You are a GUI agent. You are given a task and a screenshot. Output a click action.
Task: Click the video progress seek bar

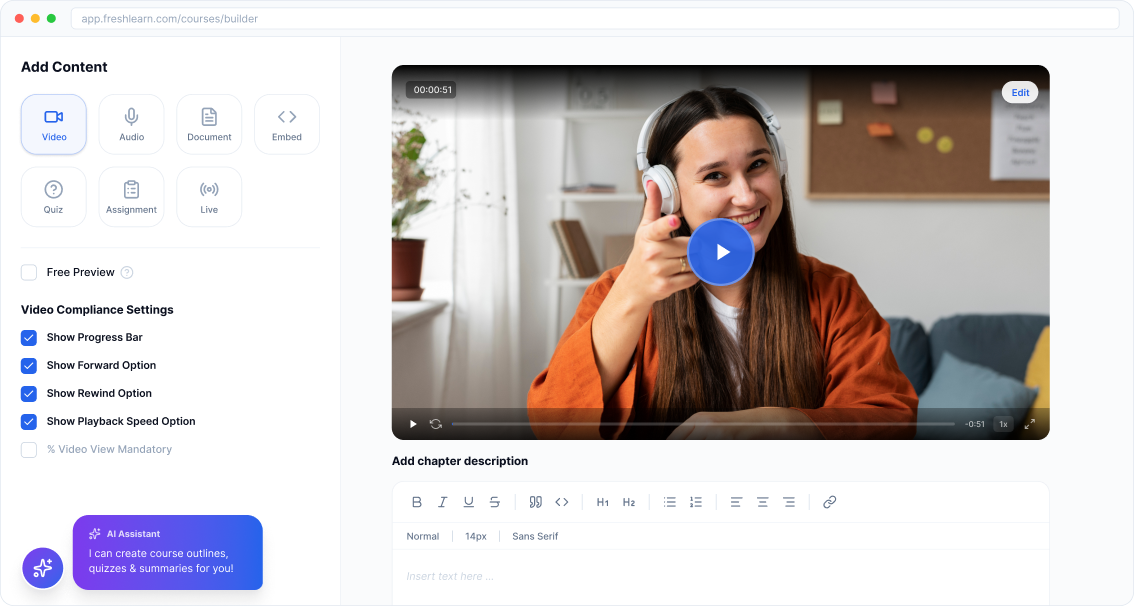(702, 424)
